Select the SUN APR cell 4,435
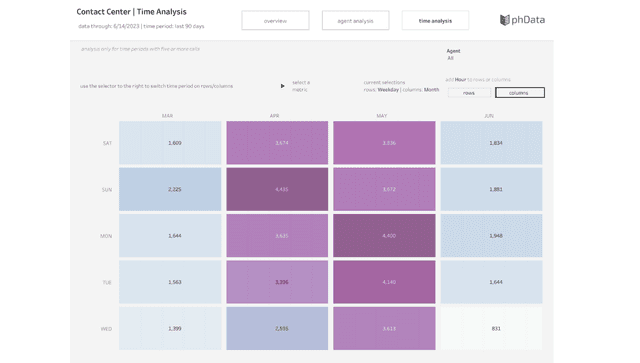 277,189
